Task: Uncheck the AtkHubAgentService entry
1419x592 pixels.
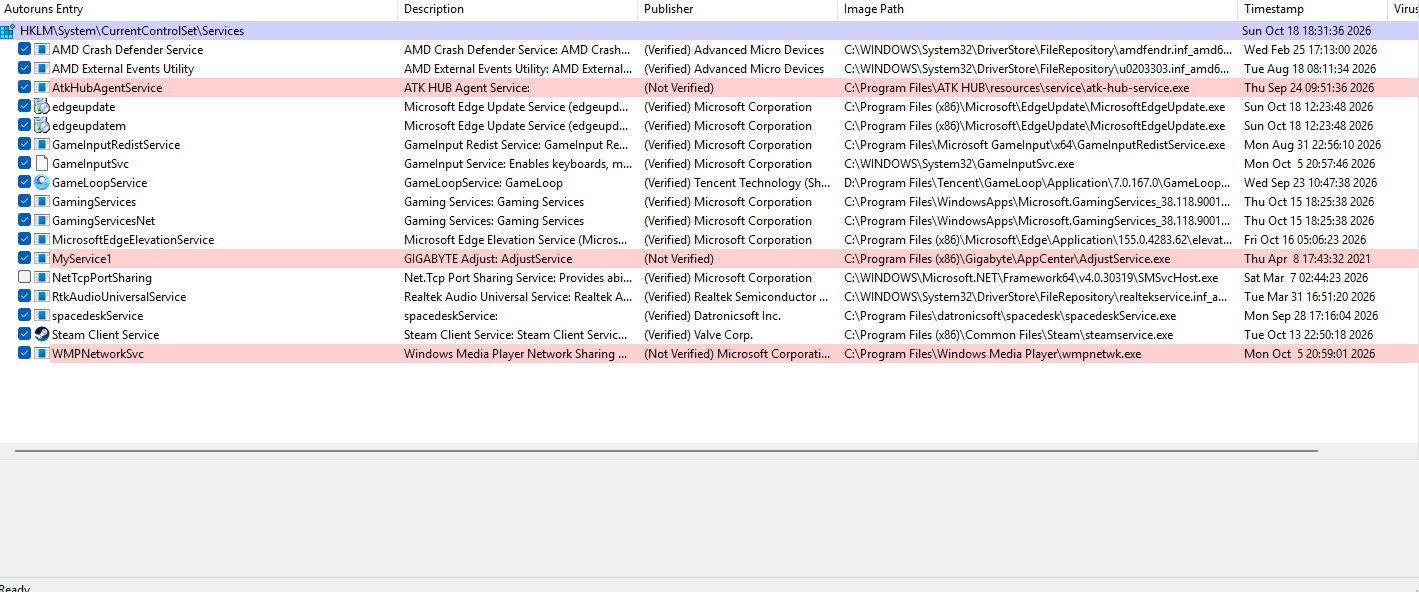Action: 24,88
